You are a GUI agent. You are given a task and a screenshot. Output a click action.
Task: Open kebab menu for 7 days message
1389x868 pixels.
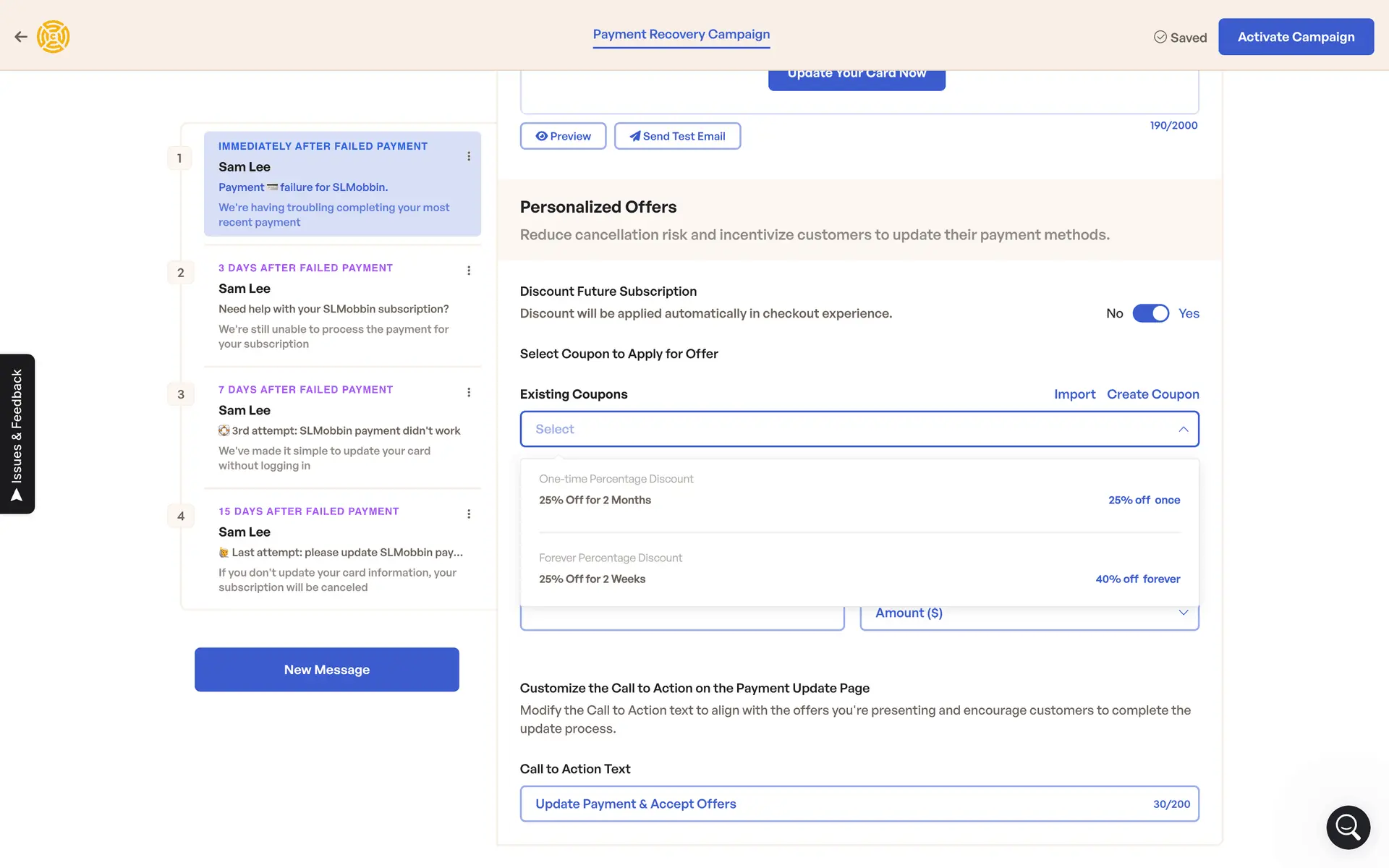(x=469, y=392)
